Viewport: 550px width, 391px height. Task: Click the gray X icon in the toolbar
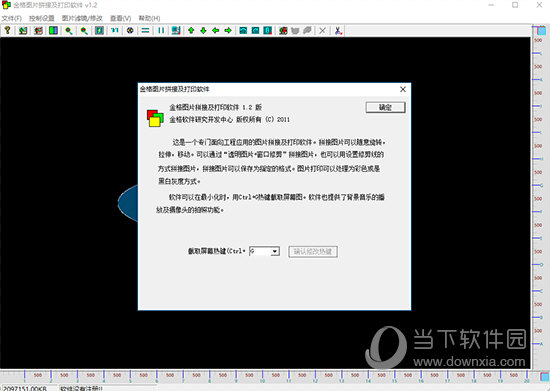(323, 31)
